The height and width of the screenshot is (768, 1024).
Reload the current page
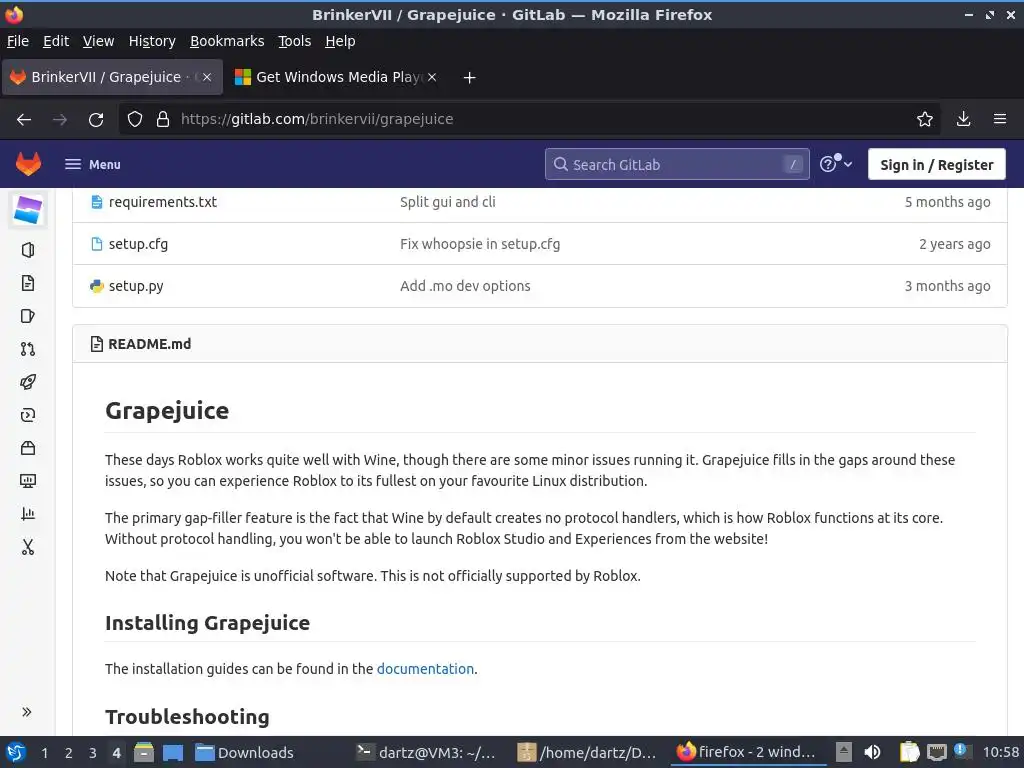point(96,120)
